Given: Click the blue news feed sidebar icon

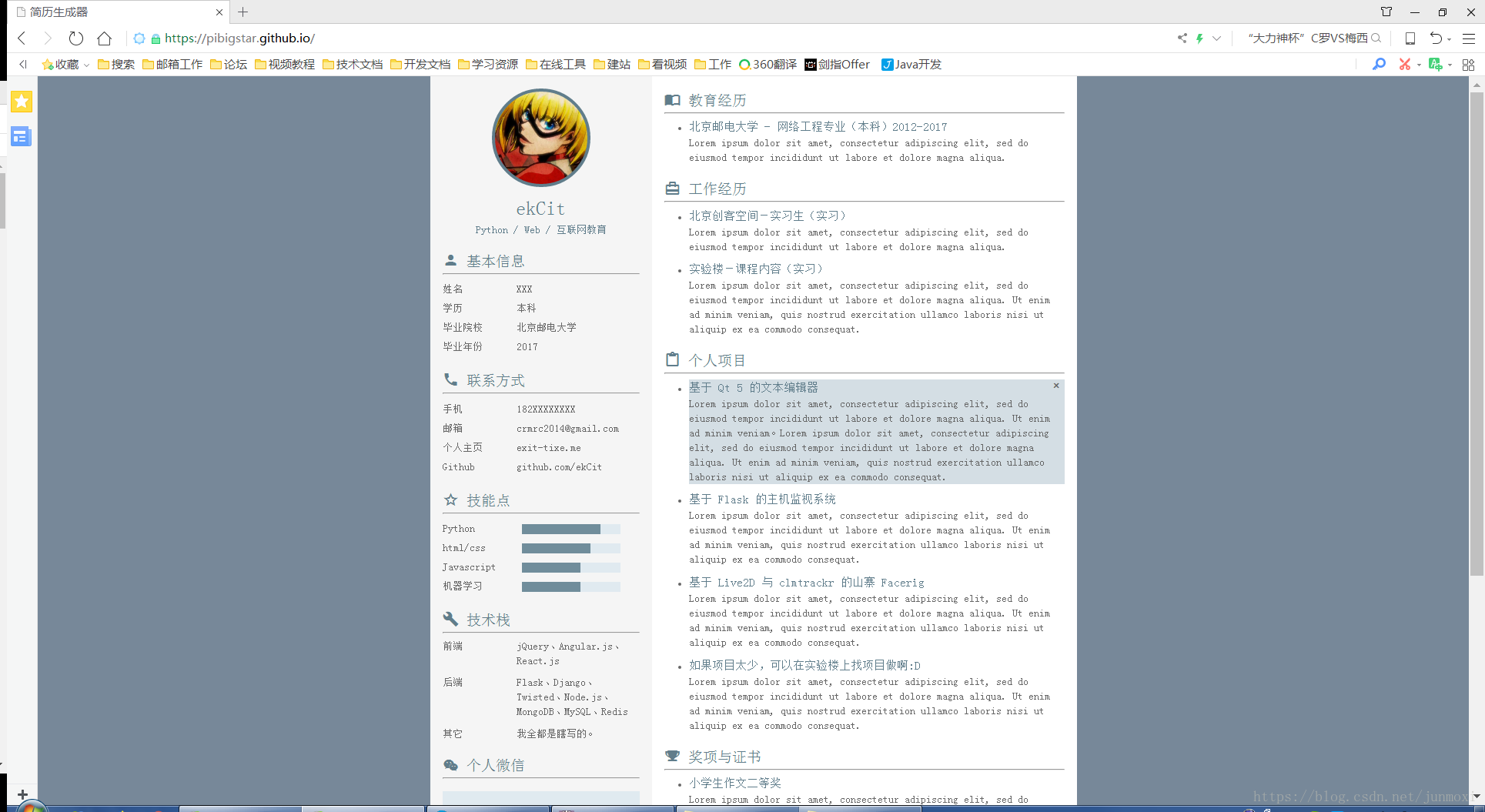Looking at the screenshot, I should (x=22, y=137).
